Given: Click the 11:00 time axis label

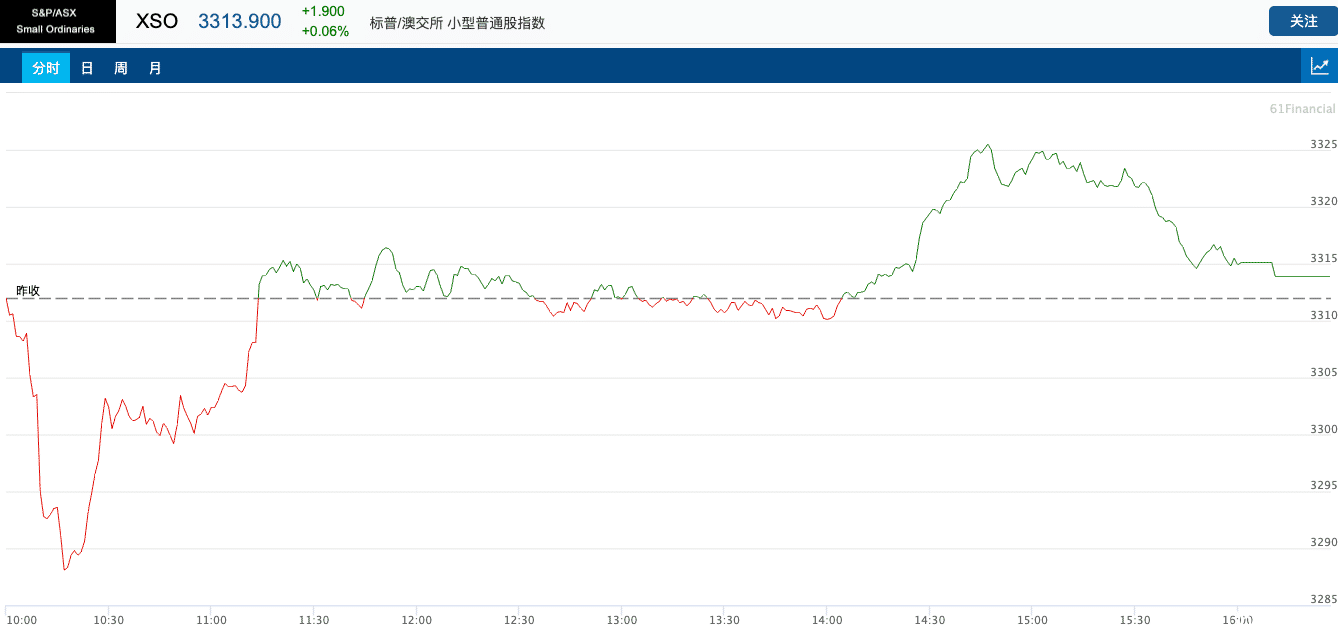Looking at the screenshot, I should point(211,620).
